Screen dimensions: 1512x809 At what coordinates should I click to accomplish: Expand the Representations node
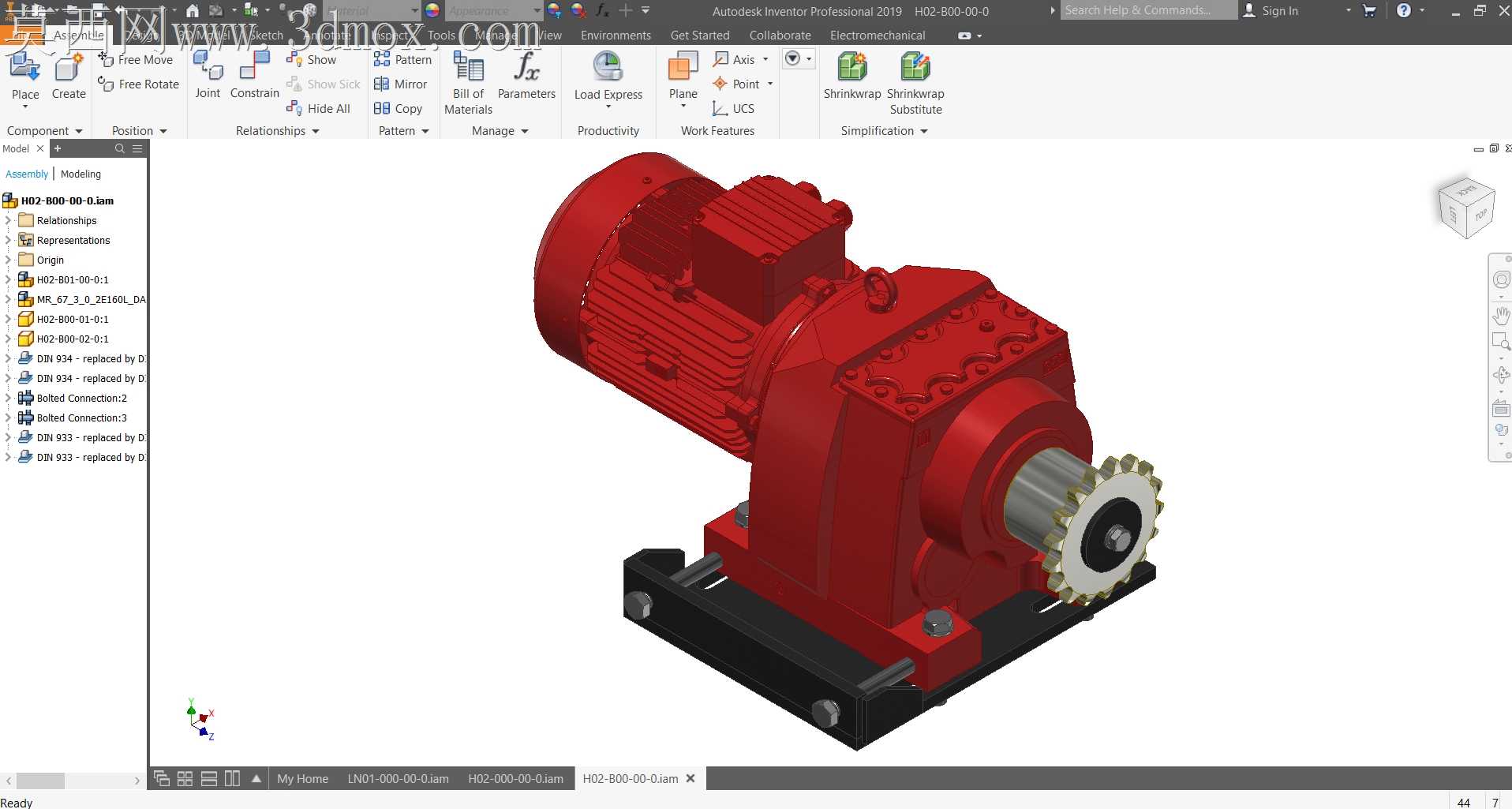pyautogui.click(x=8, y=240)
